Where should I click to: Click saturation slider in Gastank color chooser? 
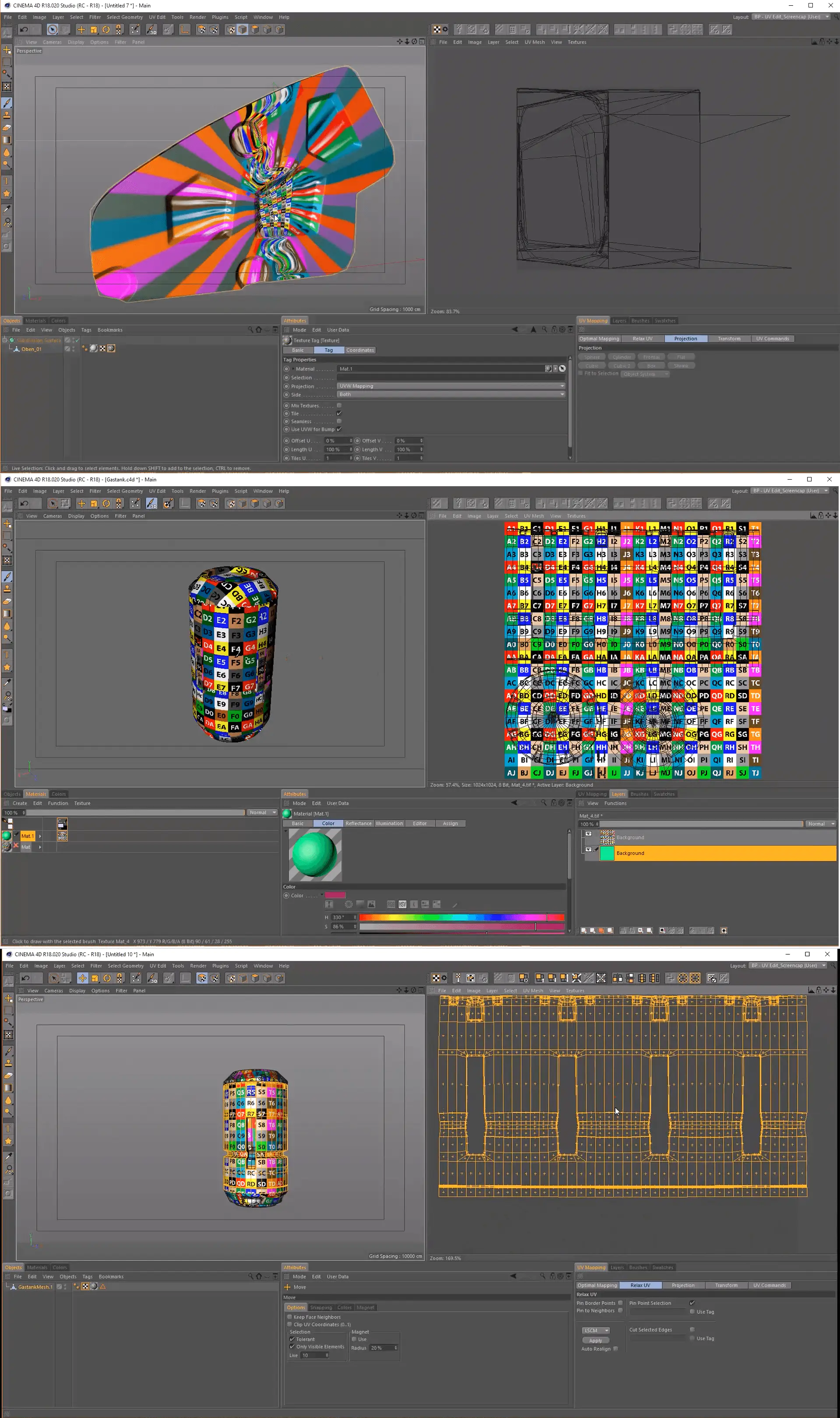462,926
